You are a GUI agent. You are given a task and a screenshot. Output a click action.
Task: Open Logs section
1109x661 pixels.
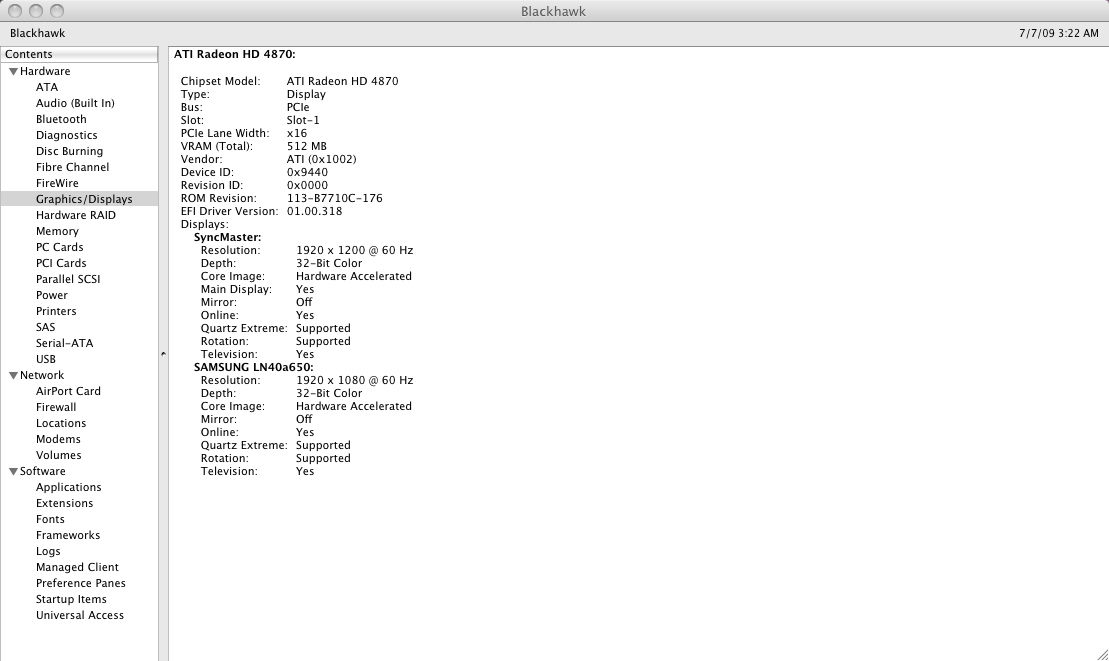pos(48,551)
